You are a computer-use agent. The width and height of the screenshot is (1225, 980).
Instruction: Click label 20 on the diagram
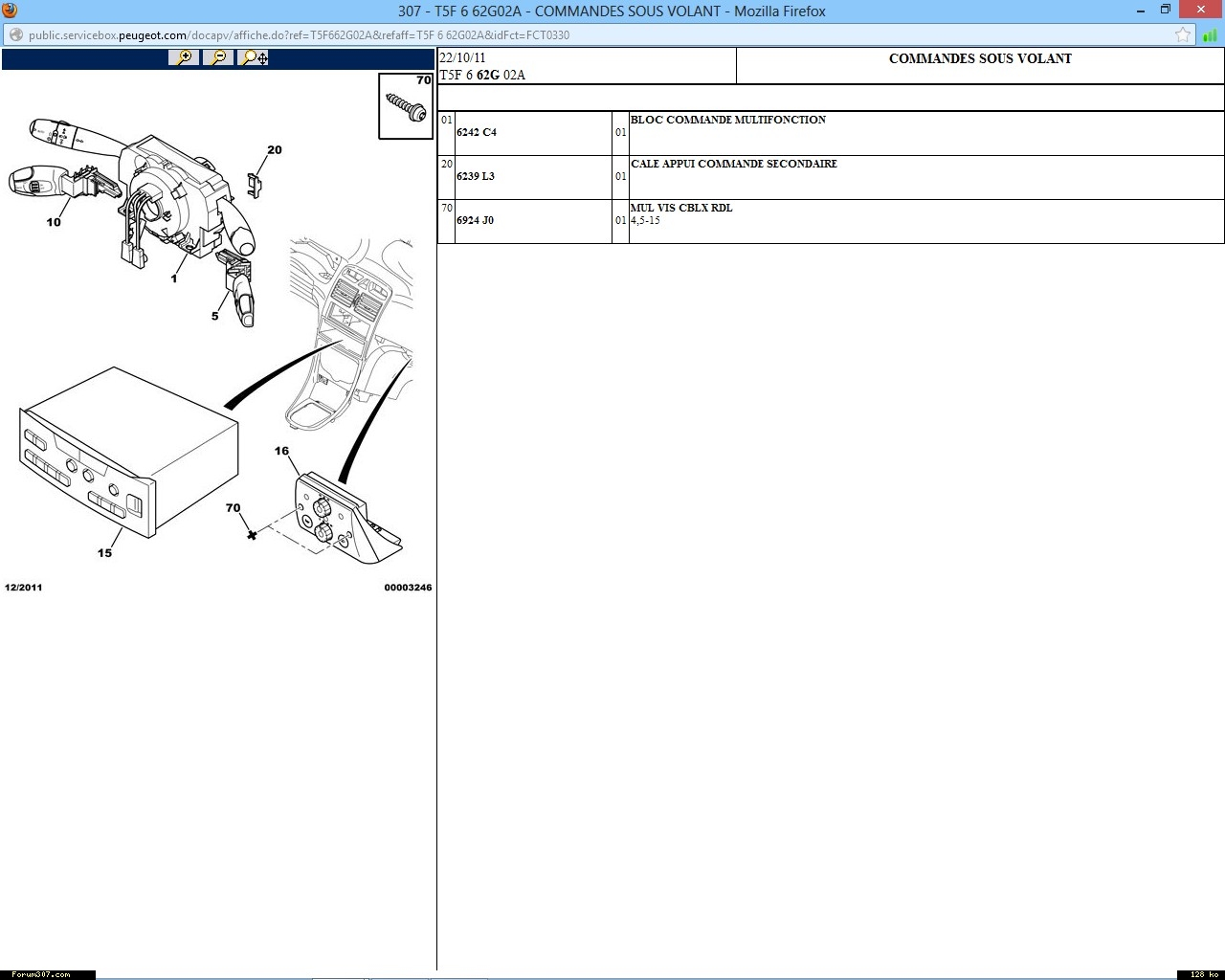coord(275,150)
